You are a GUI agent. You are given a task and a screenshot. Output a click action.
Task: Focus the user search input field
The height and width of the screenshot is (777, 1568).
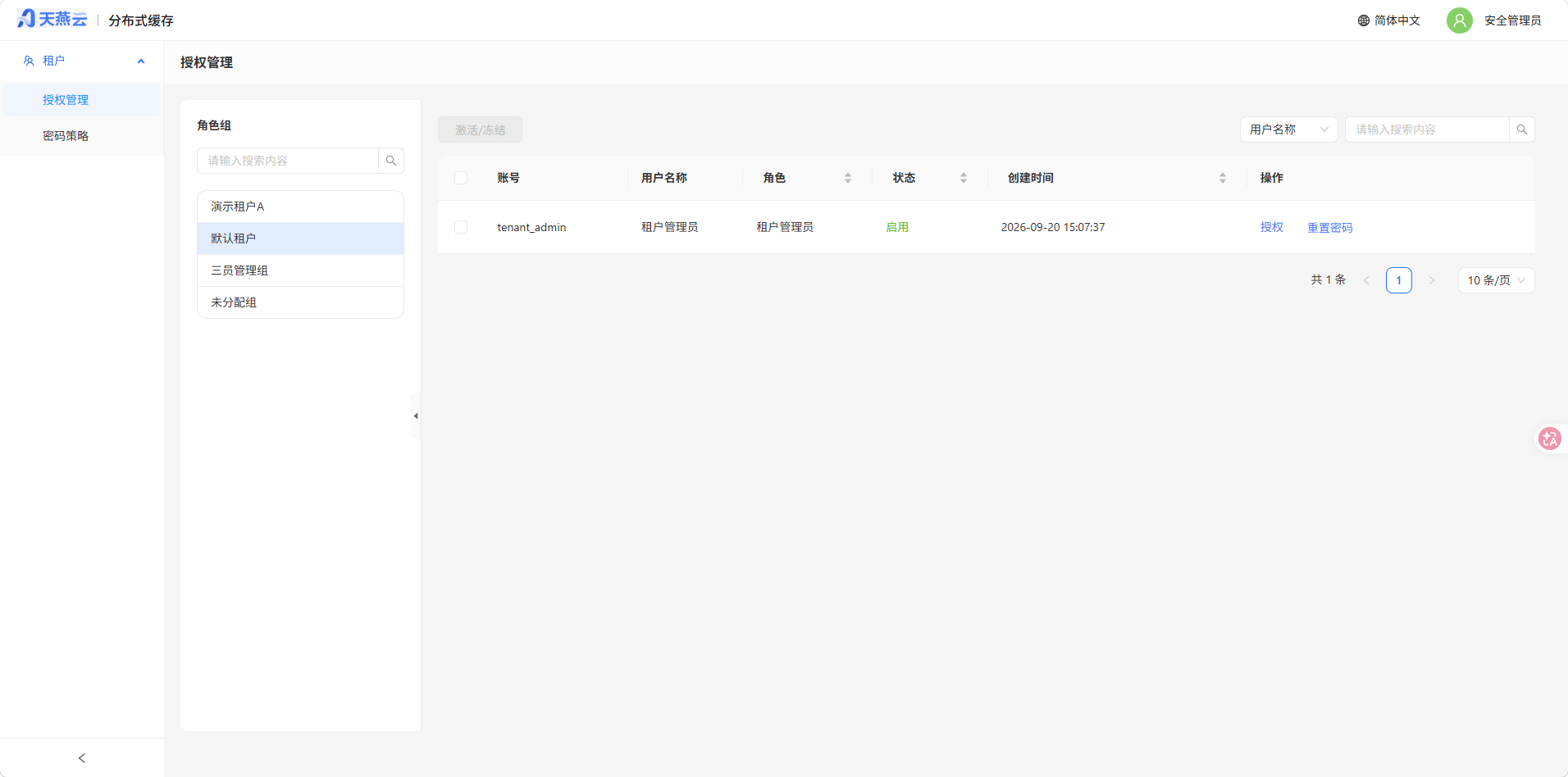[x=1427, y=129]
